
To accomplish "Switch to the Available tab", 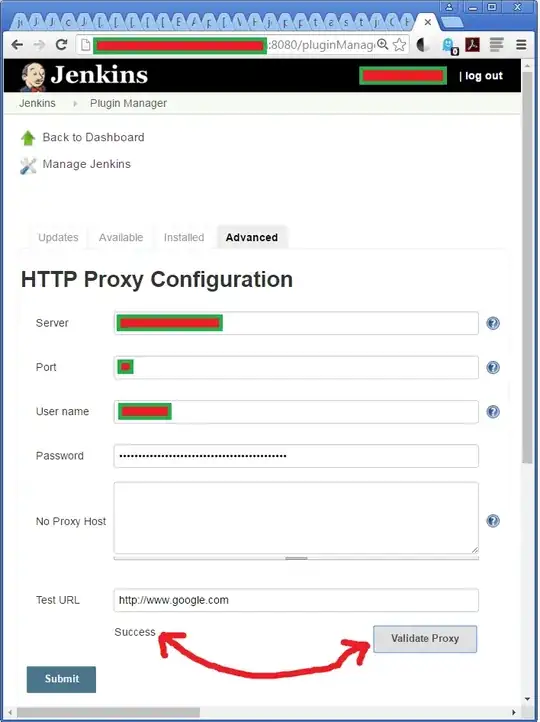I will coord(121,238).
